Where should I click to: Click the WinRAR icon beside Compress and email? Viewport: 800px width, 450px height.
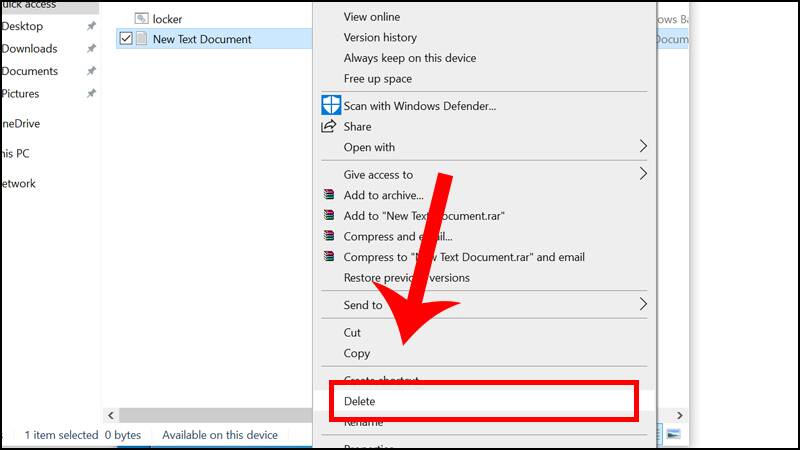click(x=329, y=236)
